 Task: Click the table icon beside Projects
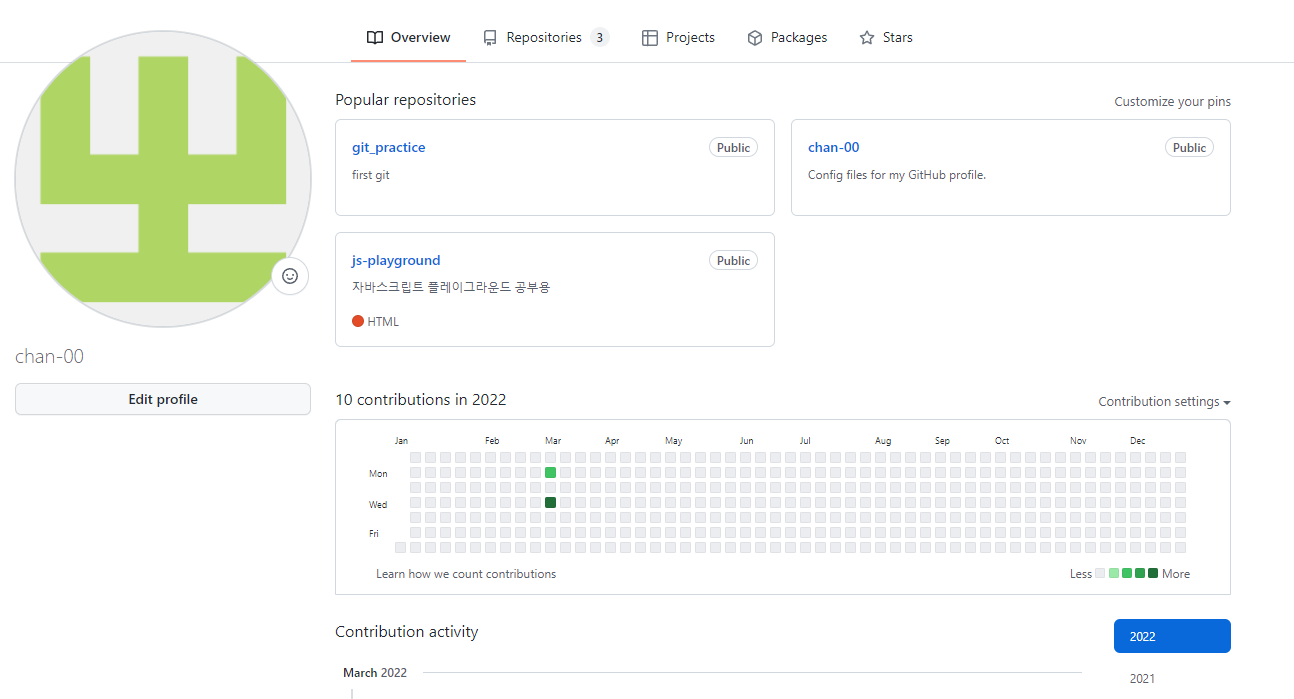650,38
